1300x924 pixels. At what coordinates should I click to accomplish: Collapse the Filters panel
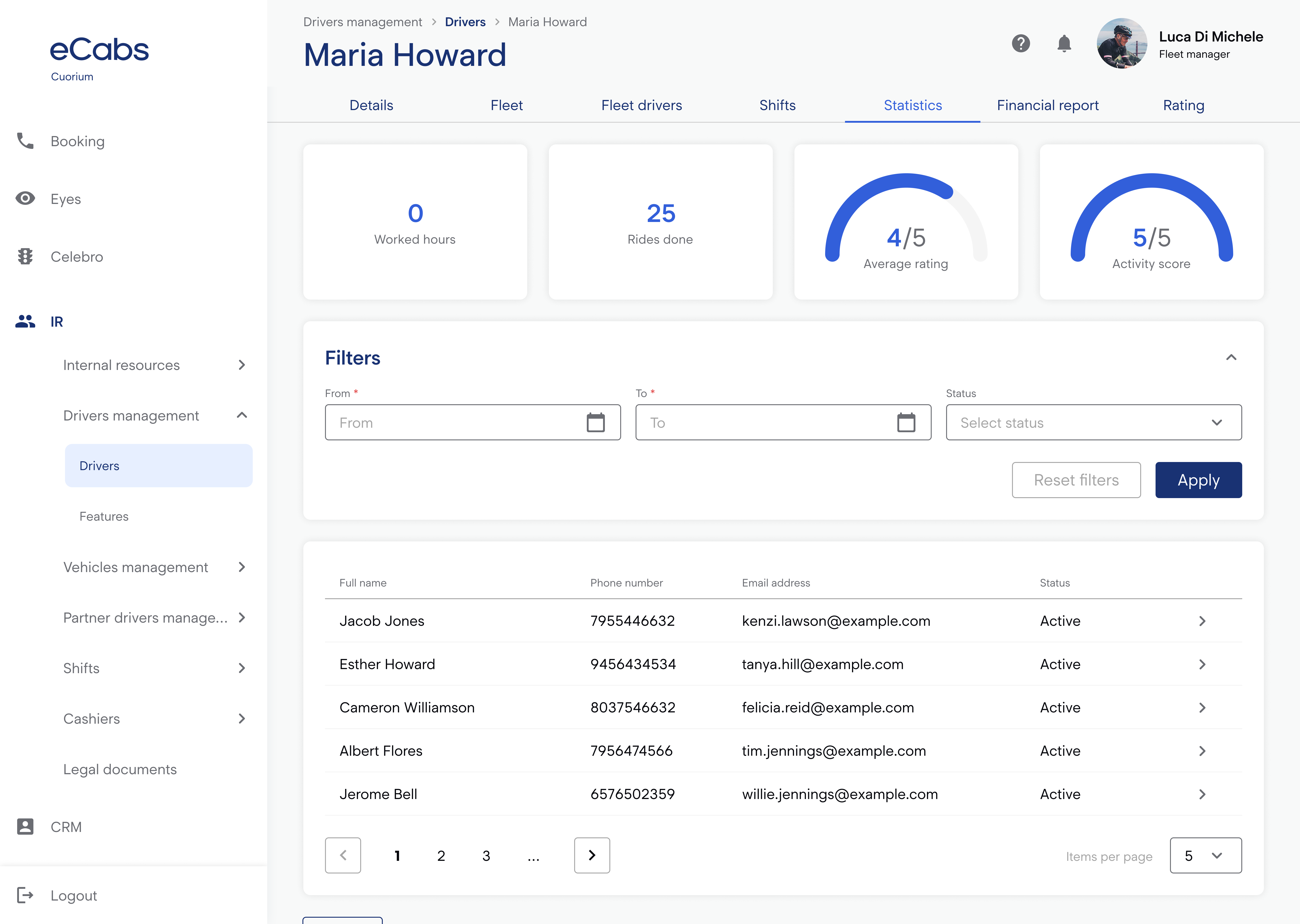click(1231, 357)
